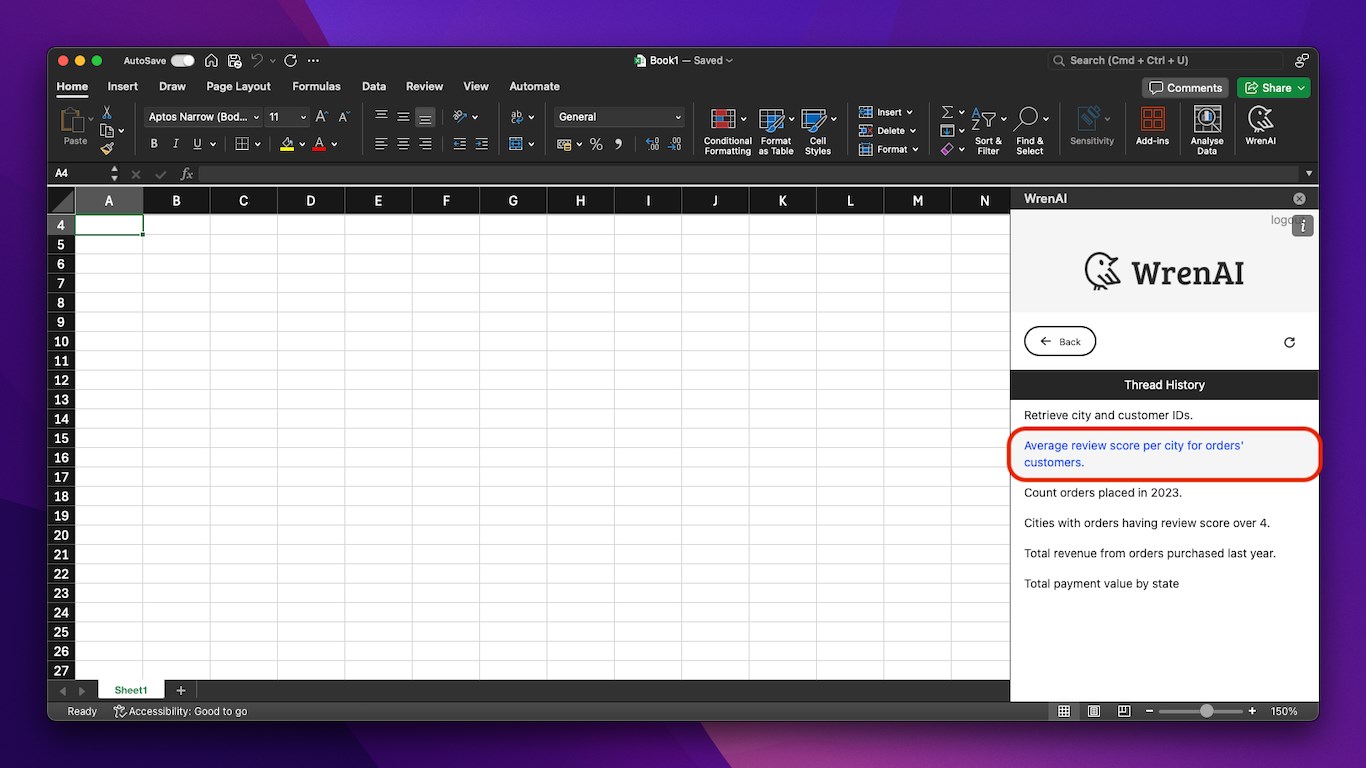Click the Redo icon in the title bar
This screenshot has height=768, width=1366.
point(290,61)
